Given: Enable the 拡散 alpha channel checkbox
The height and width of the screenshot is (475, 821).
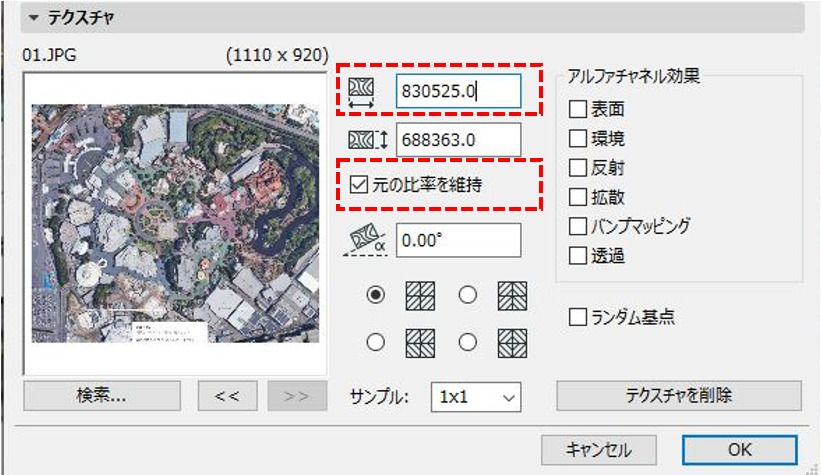Looking at the screenshot, I should (x=578, y=197).
